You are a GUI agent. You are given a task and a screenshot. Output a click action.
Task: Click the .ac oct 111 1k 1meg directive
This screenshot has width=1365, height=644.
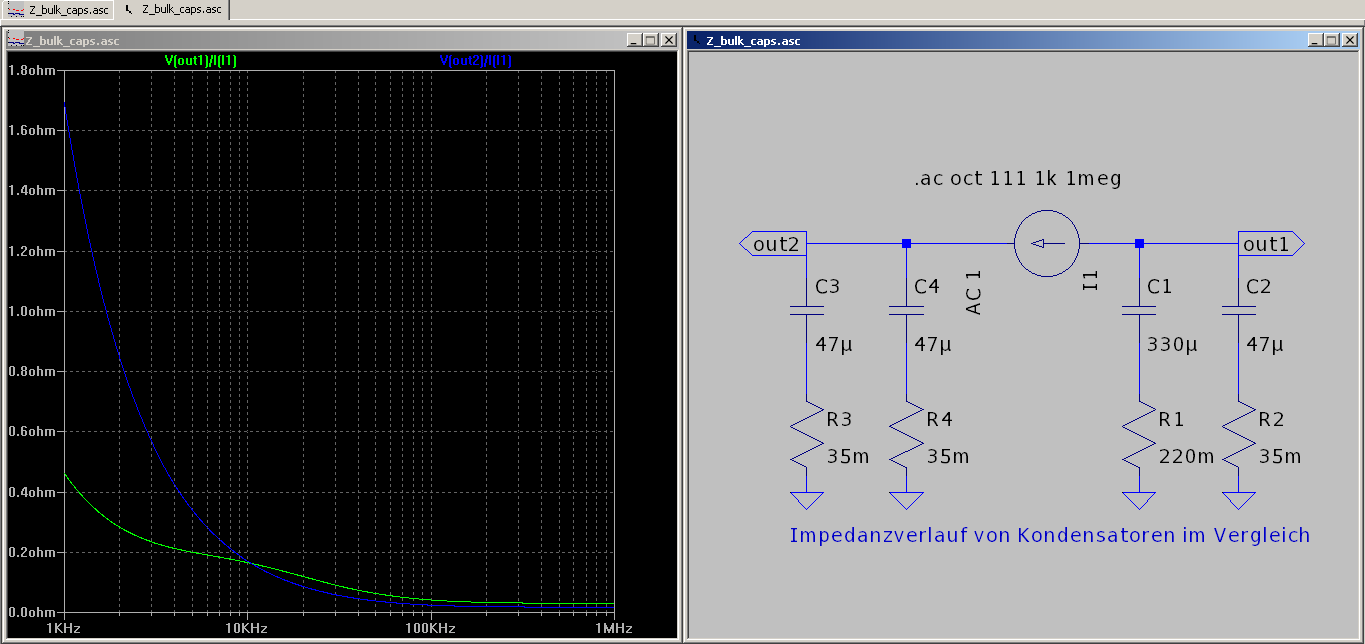pos(1017,179)
